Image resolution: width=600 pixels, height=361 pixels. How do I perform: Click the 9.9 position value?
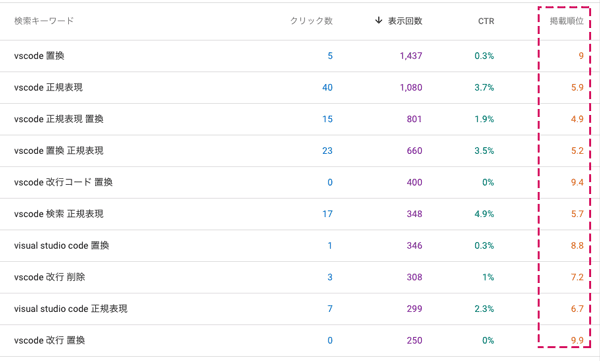point(577,340)
